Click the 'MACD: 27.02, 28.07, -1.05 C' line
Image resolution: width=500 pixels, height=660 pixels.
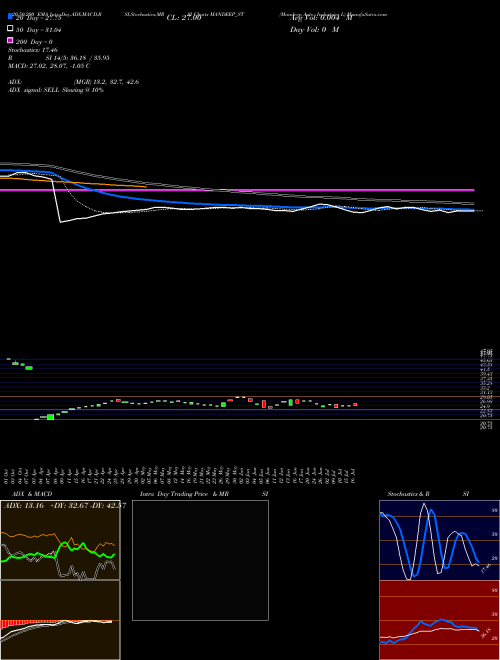point(49,66)
